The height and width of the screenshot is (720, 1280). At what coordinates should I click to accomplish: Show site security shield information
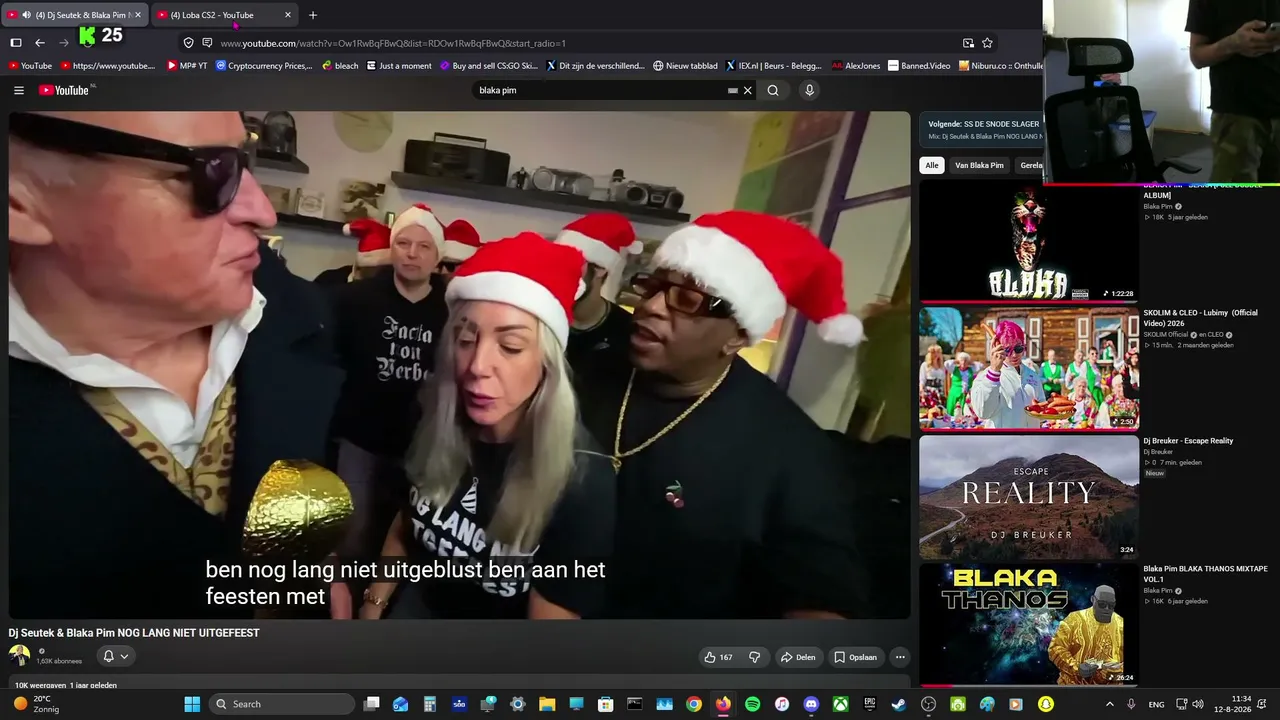pos(188,43)
